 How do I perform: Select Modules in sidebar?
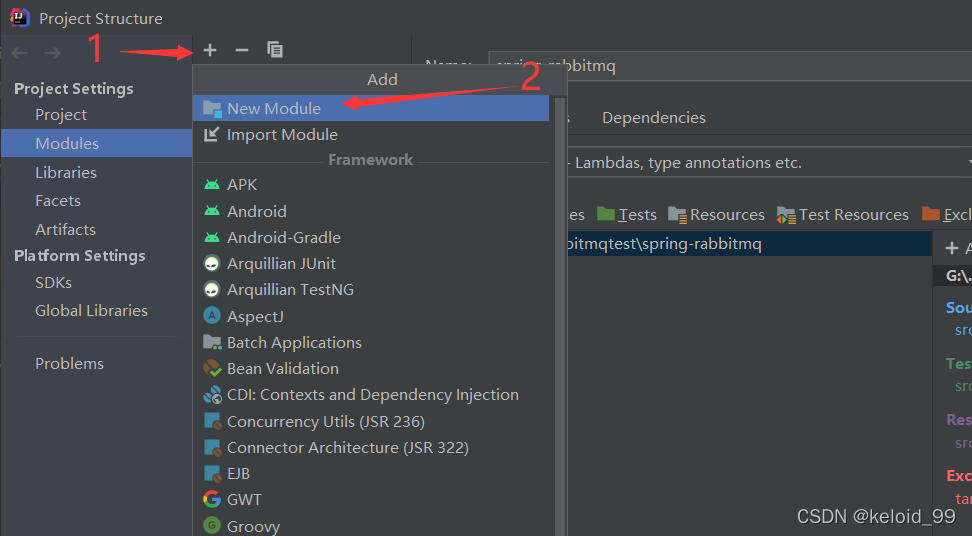click(x=96, y=143)
